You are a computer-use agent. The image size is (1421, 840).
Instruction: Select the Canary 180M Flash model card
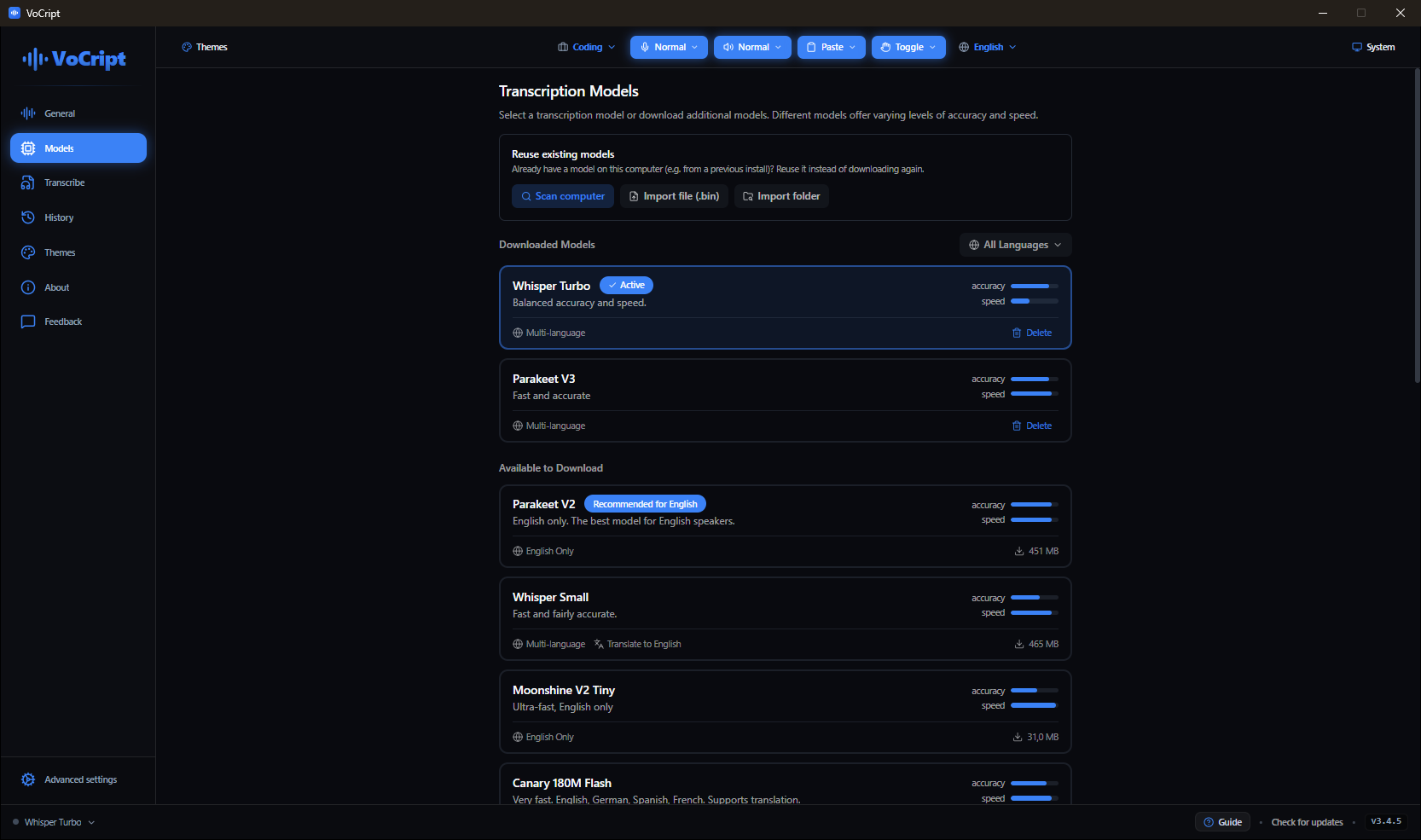tap(785, 784)
